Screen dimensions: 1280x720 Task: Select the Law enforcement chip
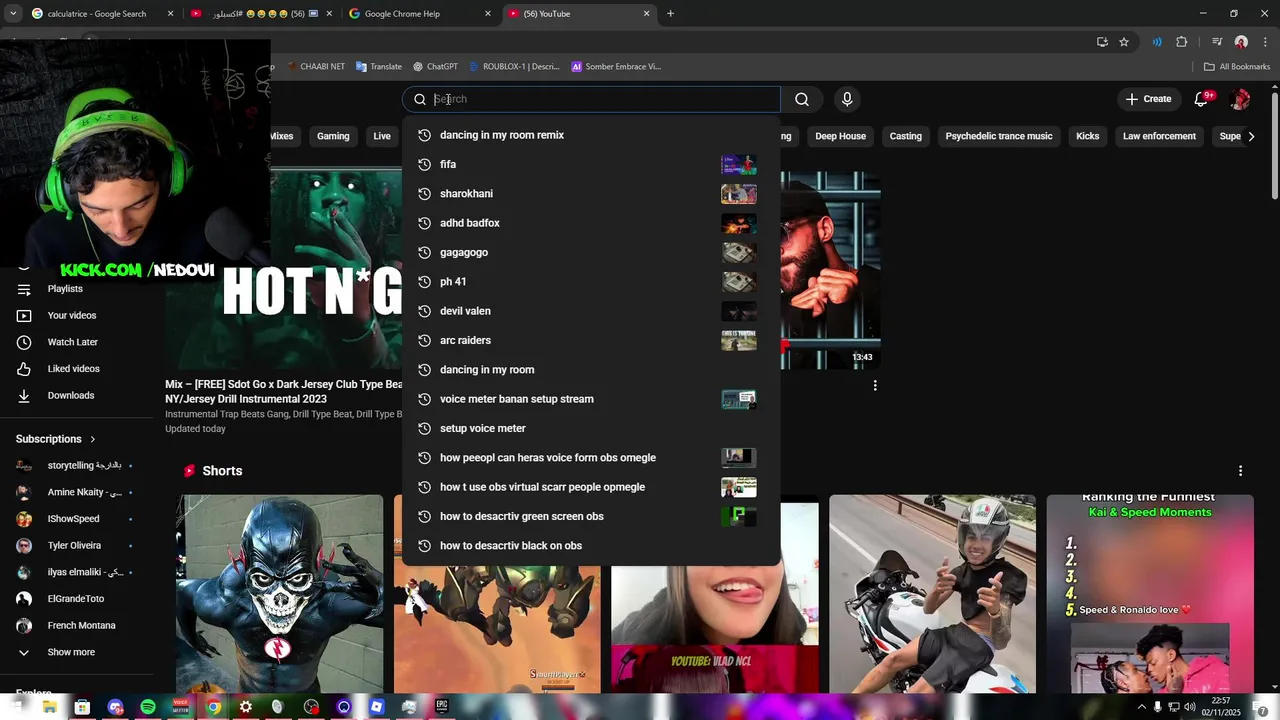click(1159, 136)
